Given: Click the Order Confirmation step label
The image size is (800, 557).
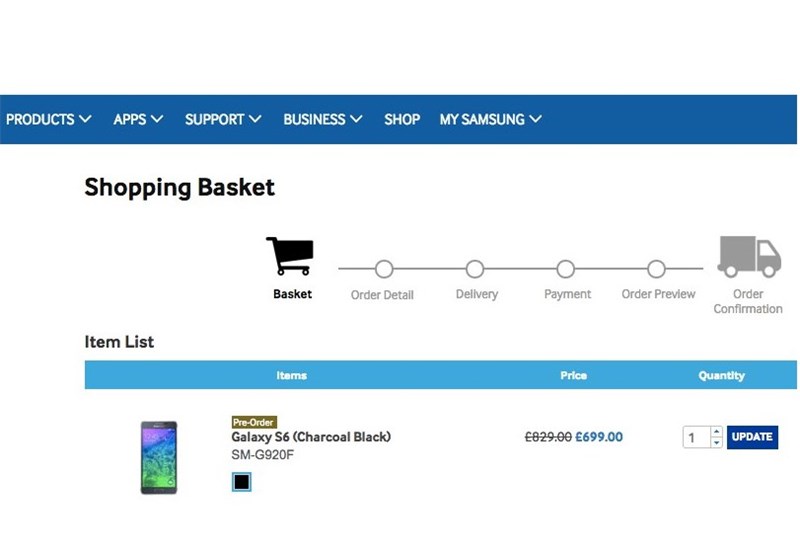Looking at the screenshot, I should [748, 301].
